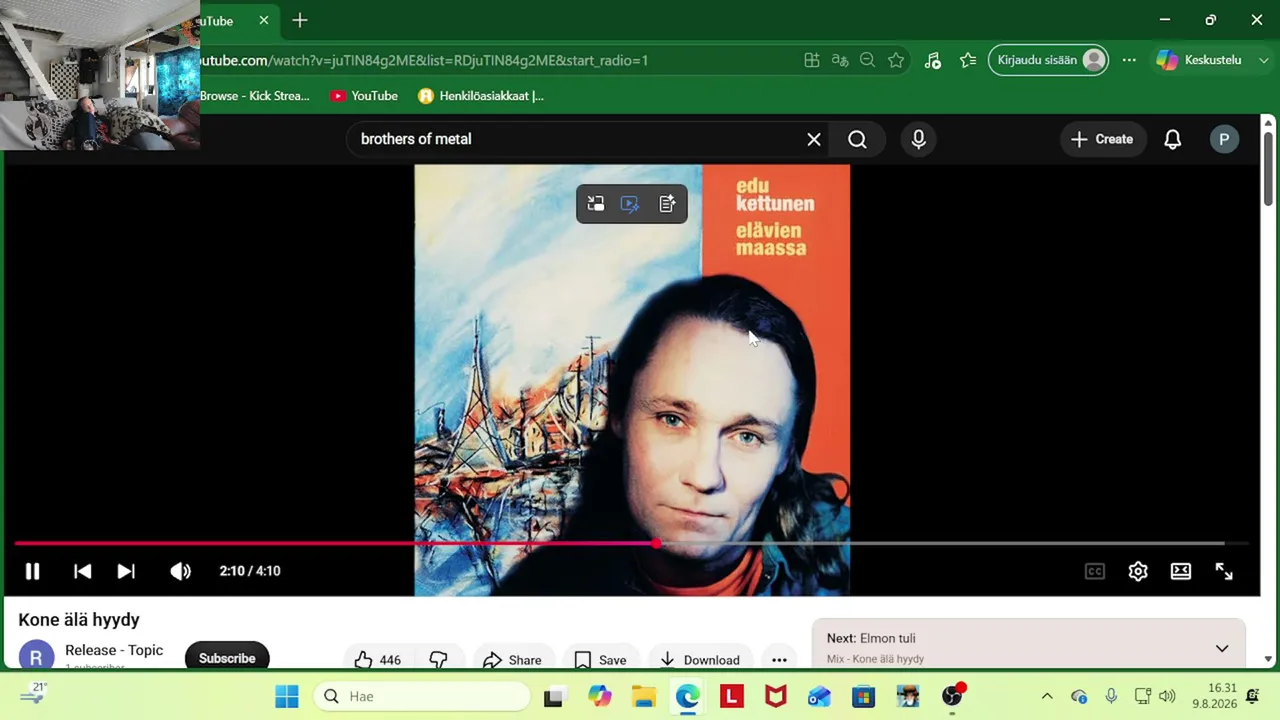Viewport: 1280px width, 720px height.
Task: Switch the player to theater mode
Action: point(1181,571)
